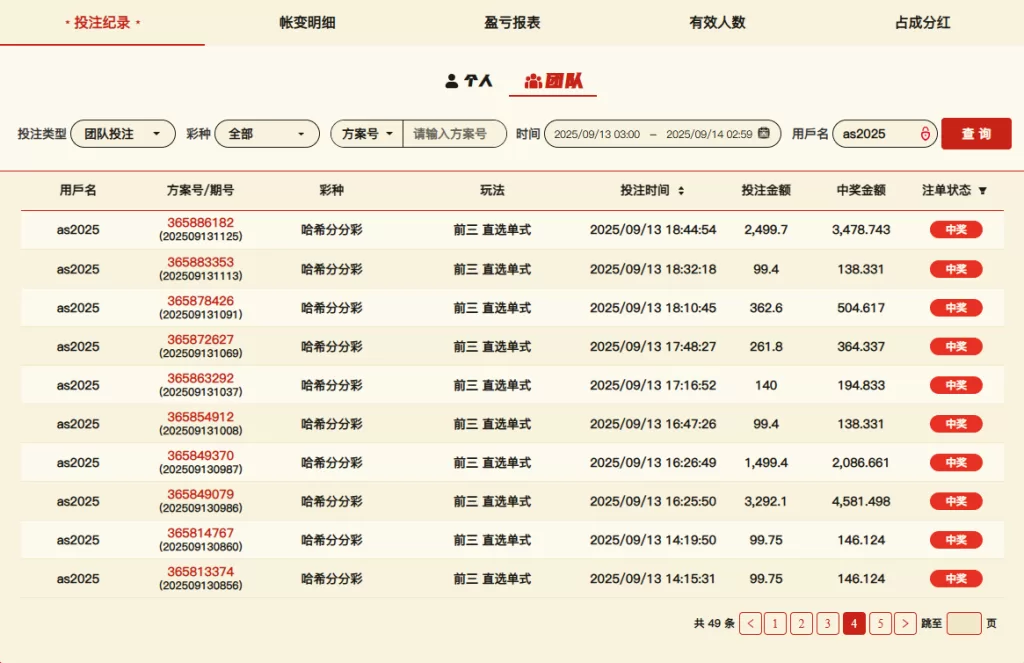Expand the 方案号 selector dropdown
This screenshot has height=663, width=1024.
click(367, 133)
